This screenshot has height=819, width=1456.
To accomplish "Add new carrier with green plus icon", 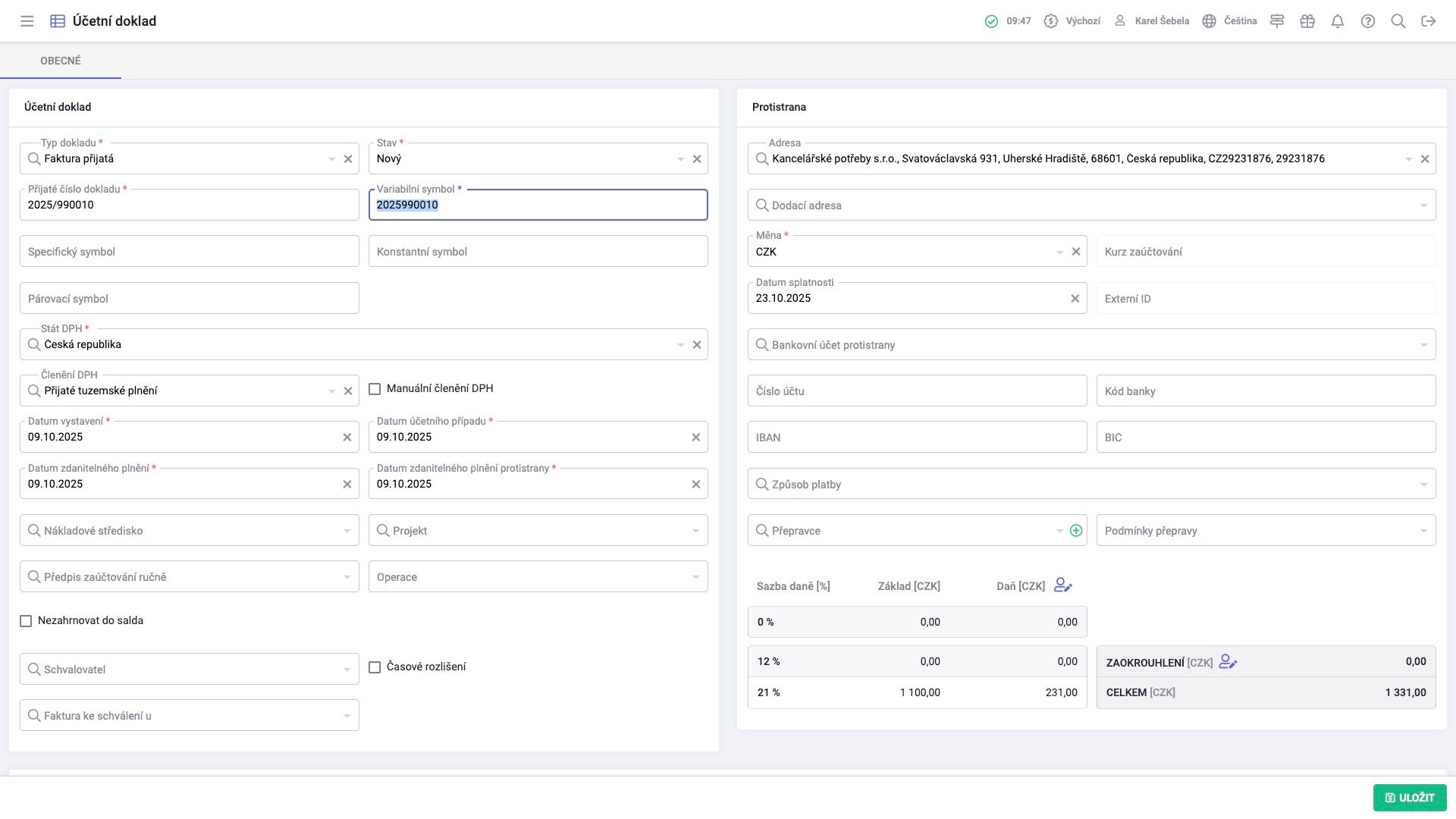I will click(x=1075, y=531).
